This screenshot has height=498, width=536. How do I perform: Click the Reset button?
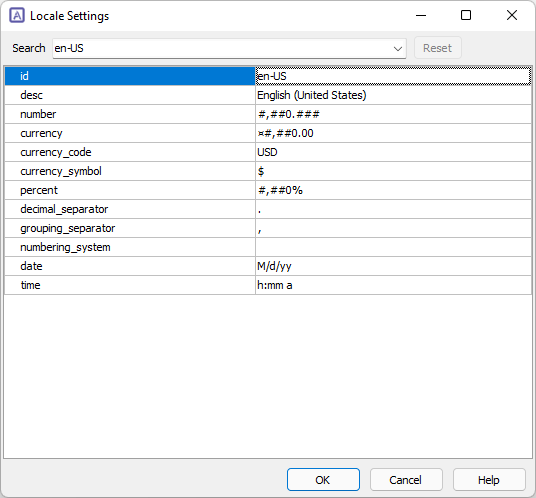[438, 48]
